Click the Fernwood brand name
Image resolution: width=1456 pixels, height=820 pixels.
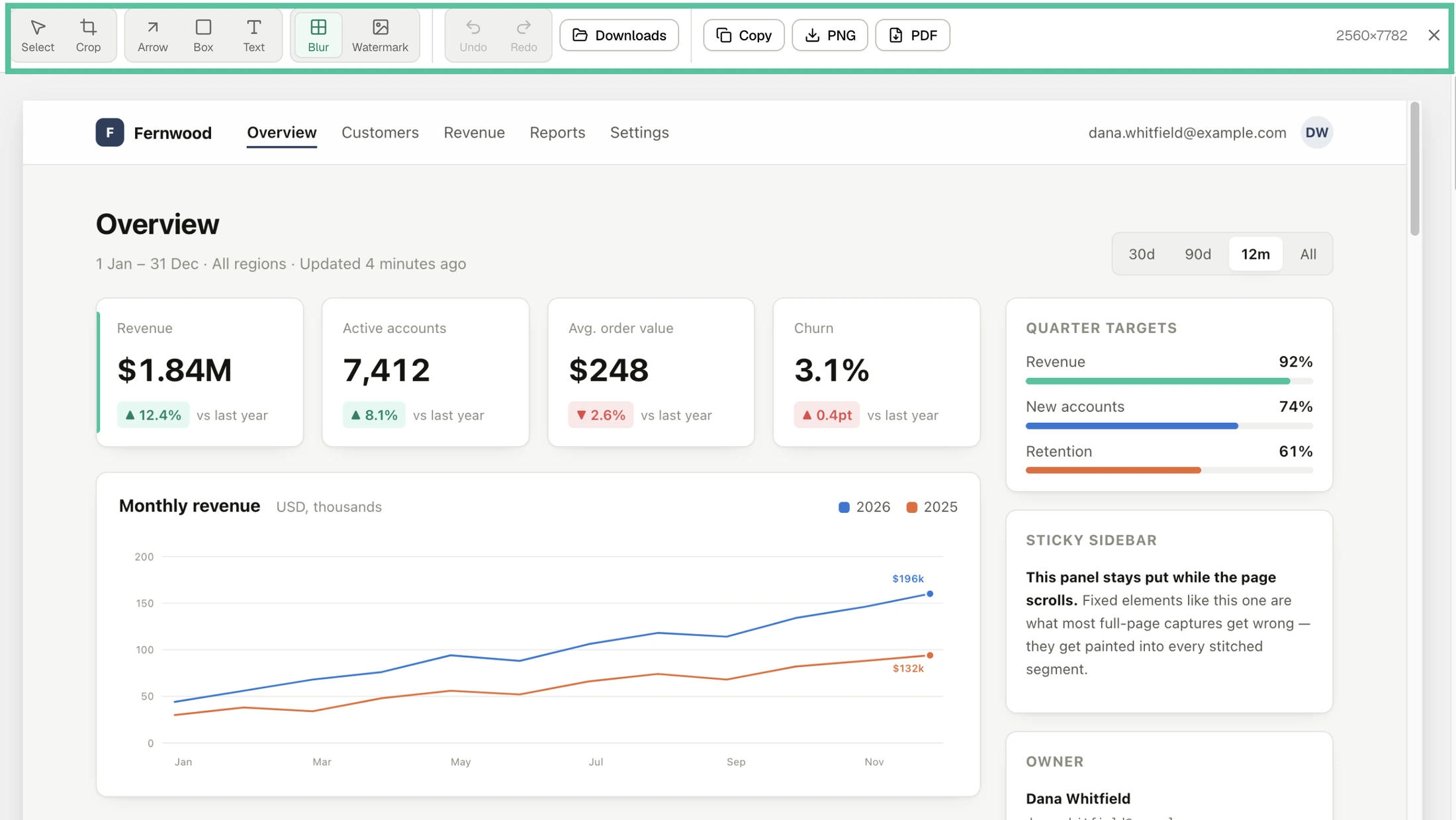173,133
